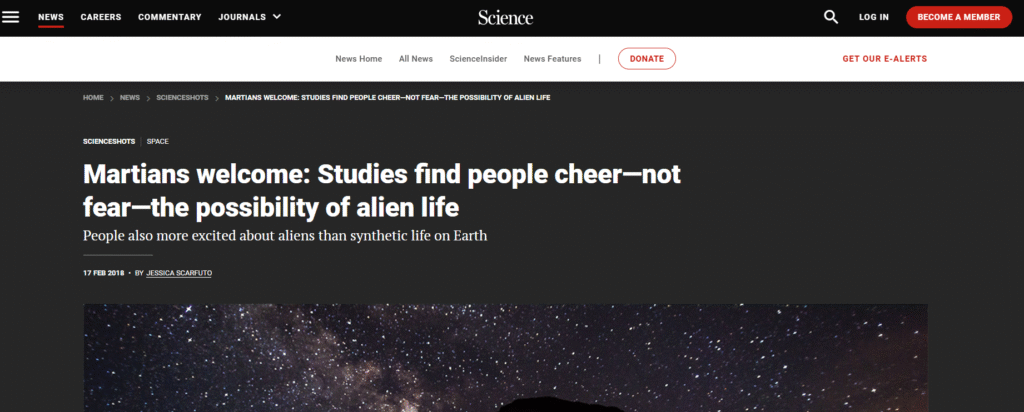Switch to the News Home tab

click(x=358, y=59)
